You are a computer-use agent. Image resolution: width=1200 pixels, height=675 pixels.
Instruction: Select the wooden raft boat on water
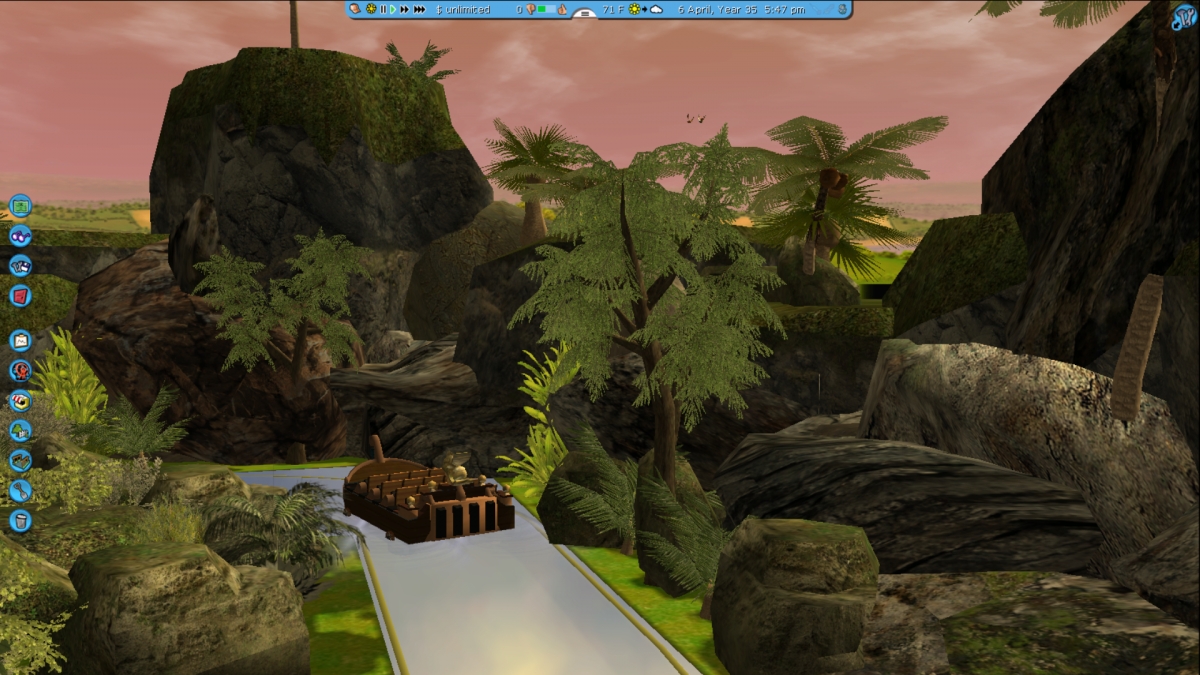[429, 498]
